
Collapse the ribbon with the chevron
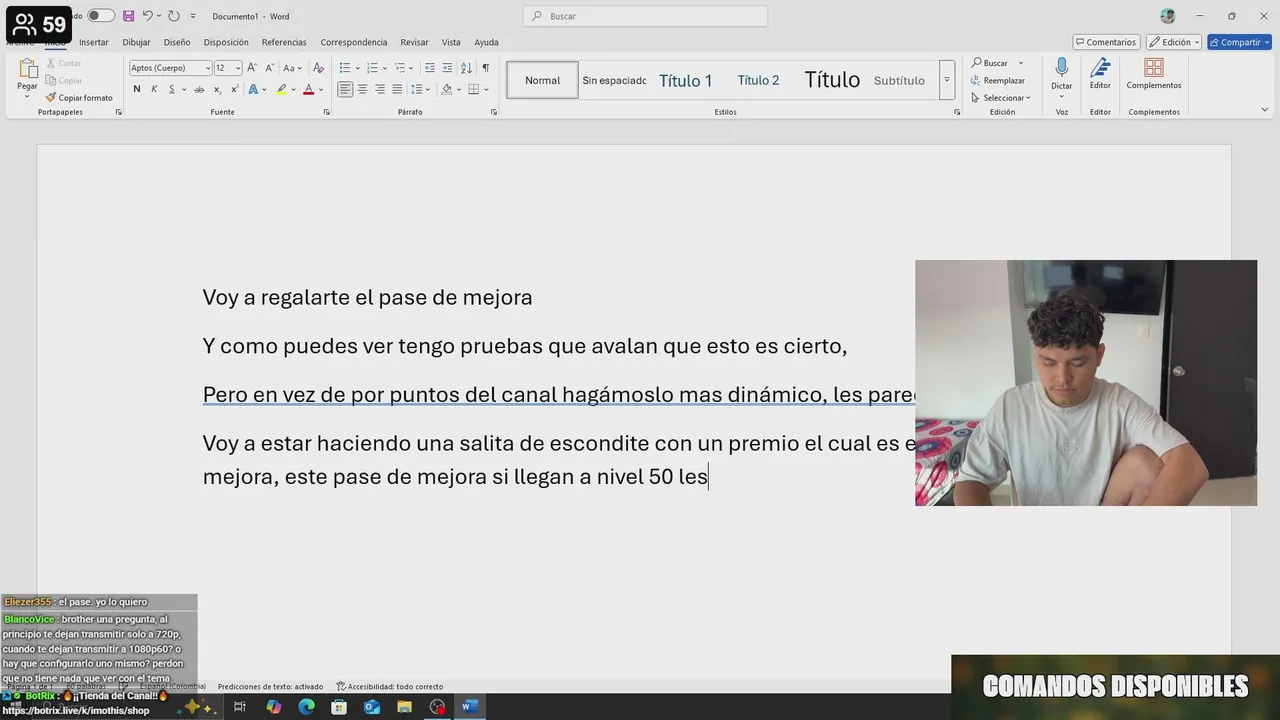point(1264,111)
